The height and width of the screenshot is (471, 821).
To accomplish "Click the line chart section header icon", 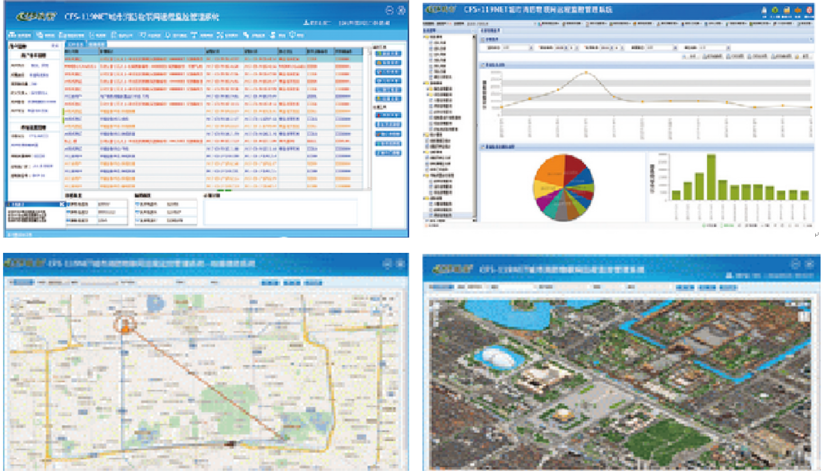I will tap(483, 65).
